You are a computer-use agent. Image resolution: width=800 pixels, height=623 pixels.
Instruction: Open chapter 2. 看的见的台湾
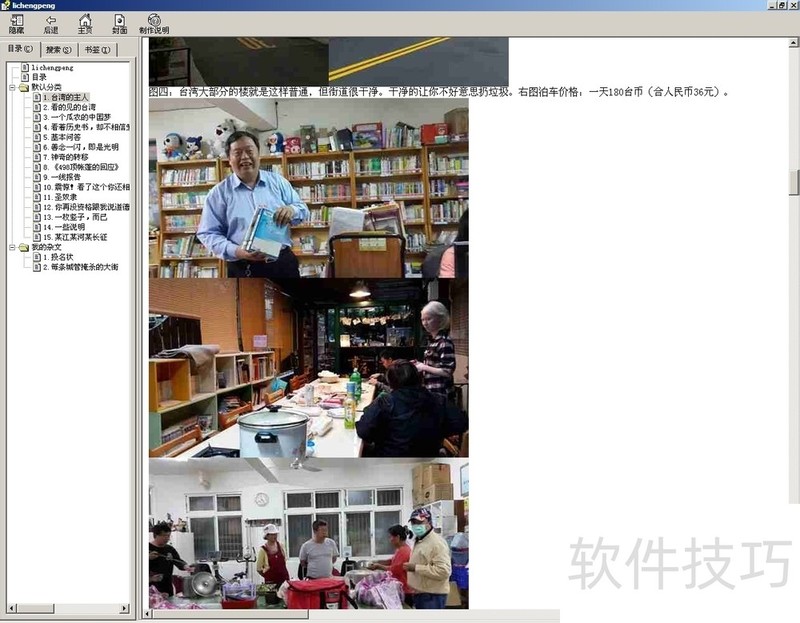pyautogui.click(x=69, y=107)
